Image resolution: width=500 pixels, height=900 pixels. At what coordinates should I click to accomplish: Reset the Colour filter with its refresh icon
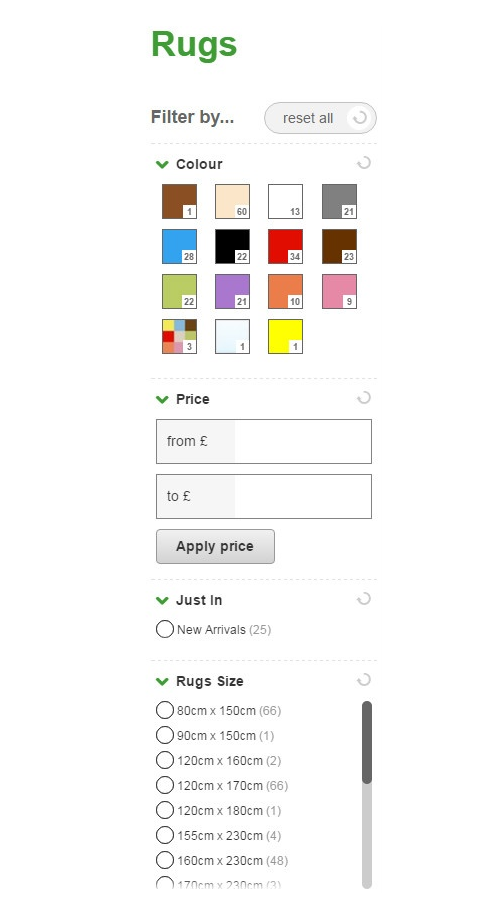(x=363, y=164)
